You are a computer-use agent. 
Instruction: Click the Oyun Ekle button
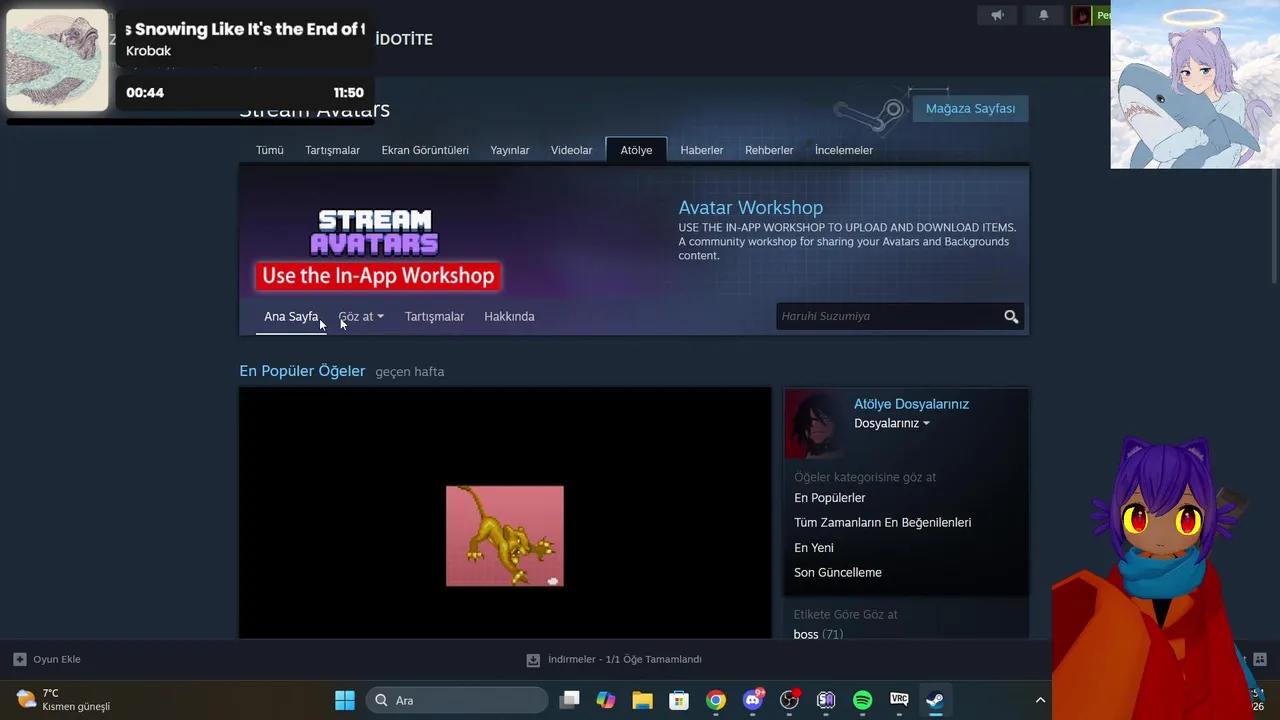coord(47,659)
